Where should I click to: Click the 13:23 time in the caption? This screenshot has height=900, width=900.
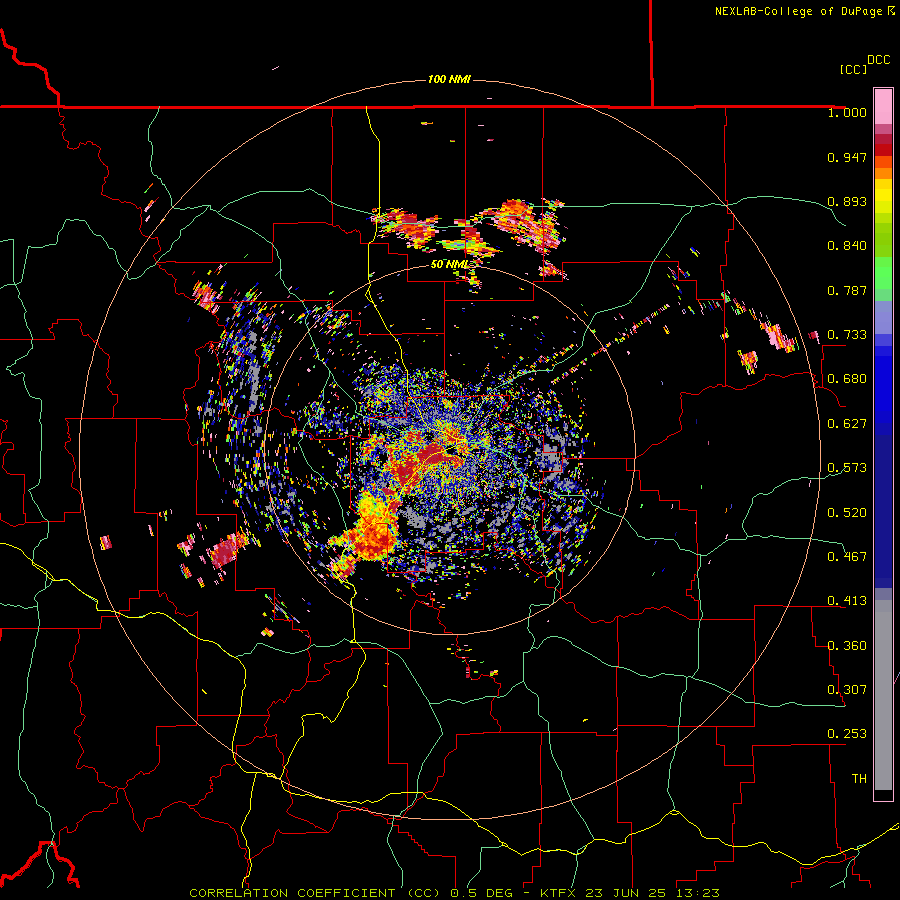[x=698, y=893]
